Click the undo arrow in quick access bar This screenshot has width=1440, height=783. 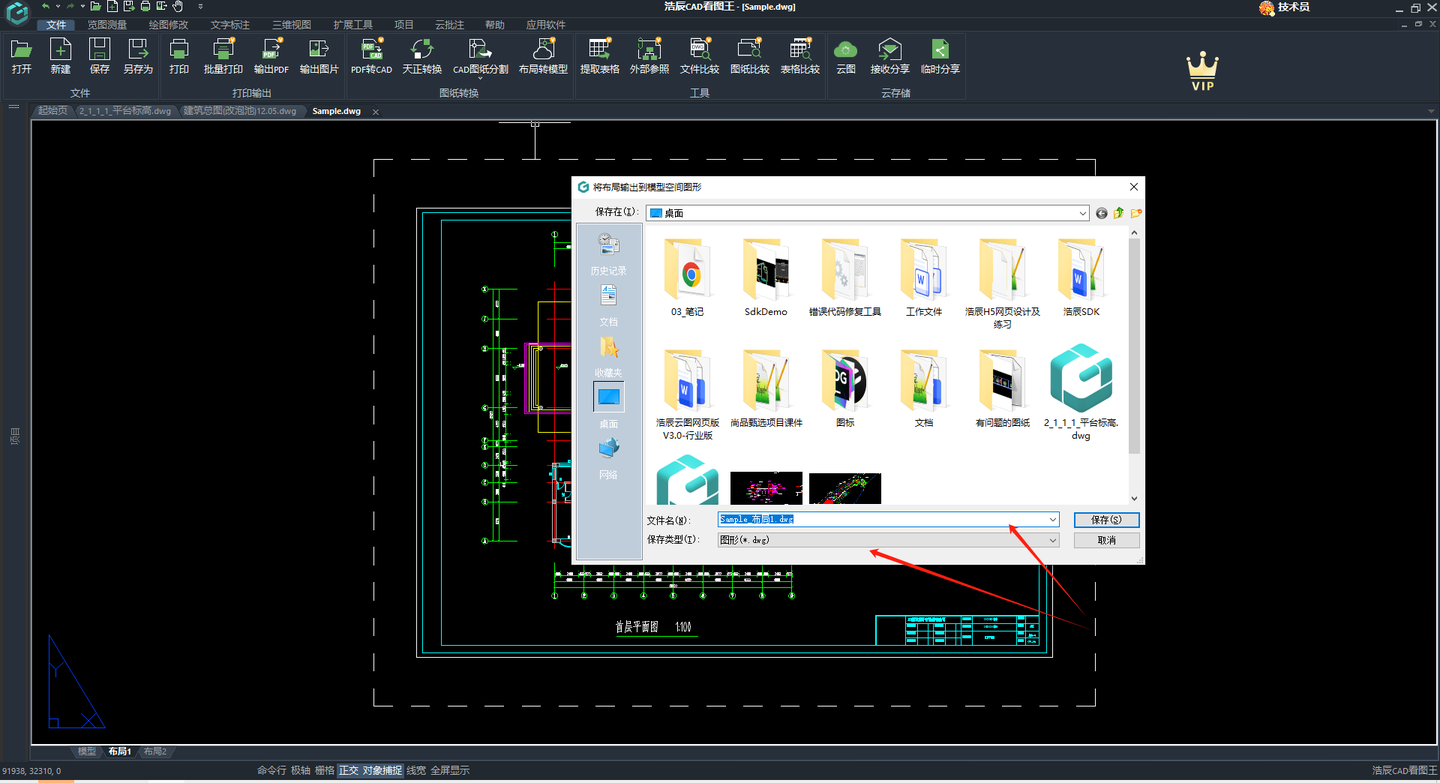pyautogui.click(x=45, y=6)
